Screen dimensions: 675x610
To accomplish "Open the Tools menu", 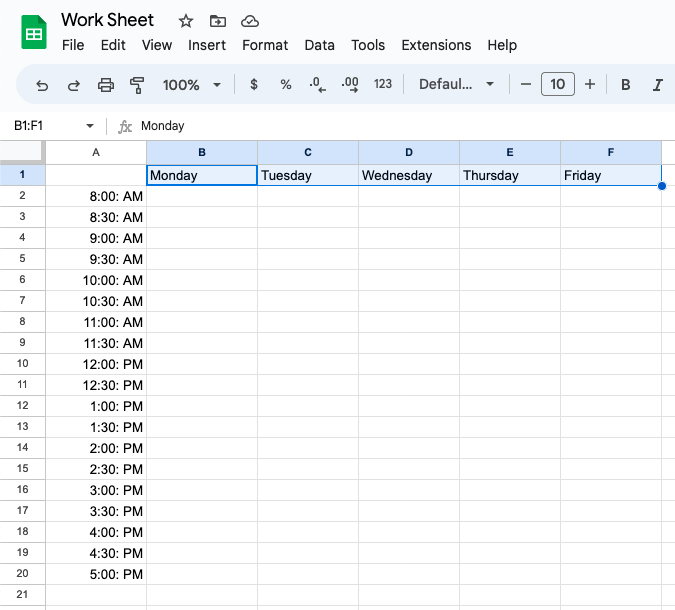I will tap(368, 45).
